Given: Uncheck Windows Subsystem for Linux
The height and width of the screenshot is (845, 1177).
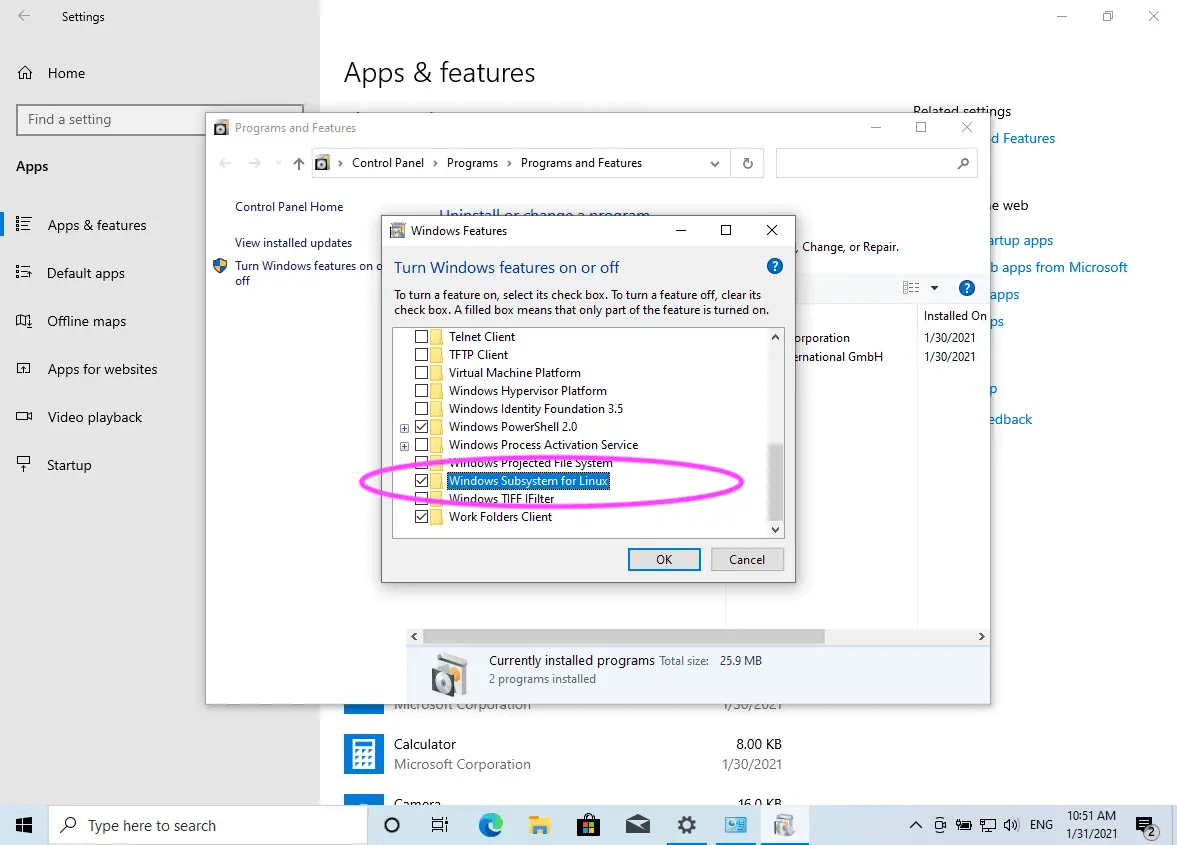Looking at the screenshot, I should coord(421,480).
